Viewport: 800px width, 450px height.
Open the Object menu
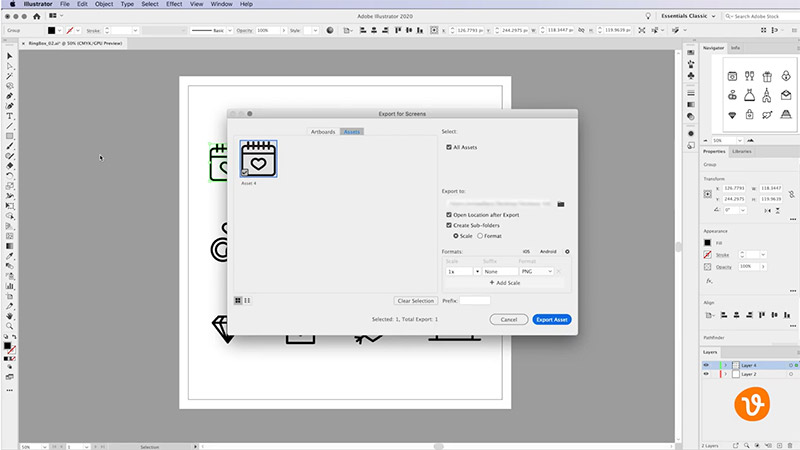(104, 4)
